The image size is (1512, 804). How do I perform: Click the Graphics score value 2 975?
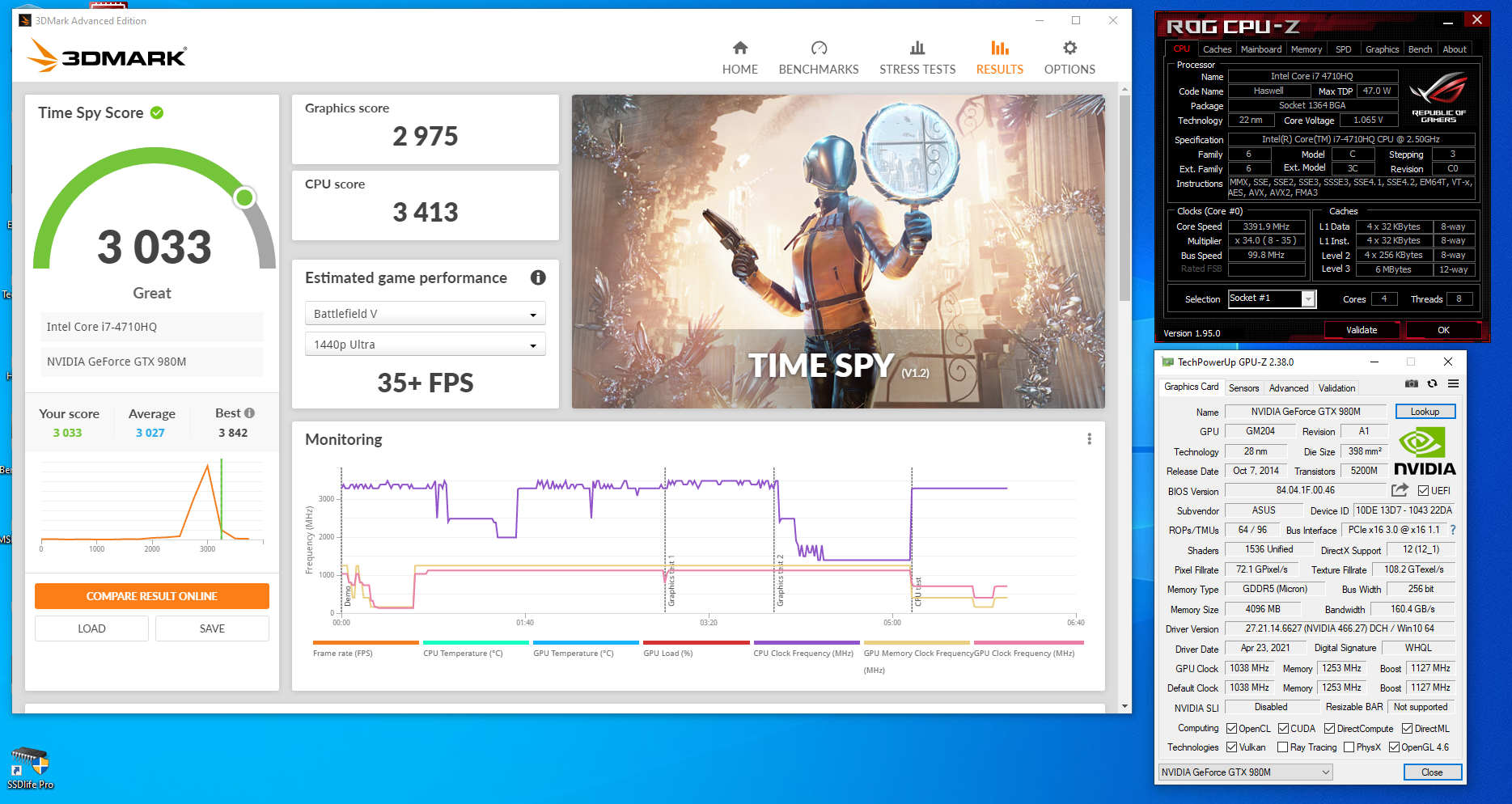pos(426,137)
